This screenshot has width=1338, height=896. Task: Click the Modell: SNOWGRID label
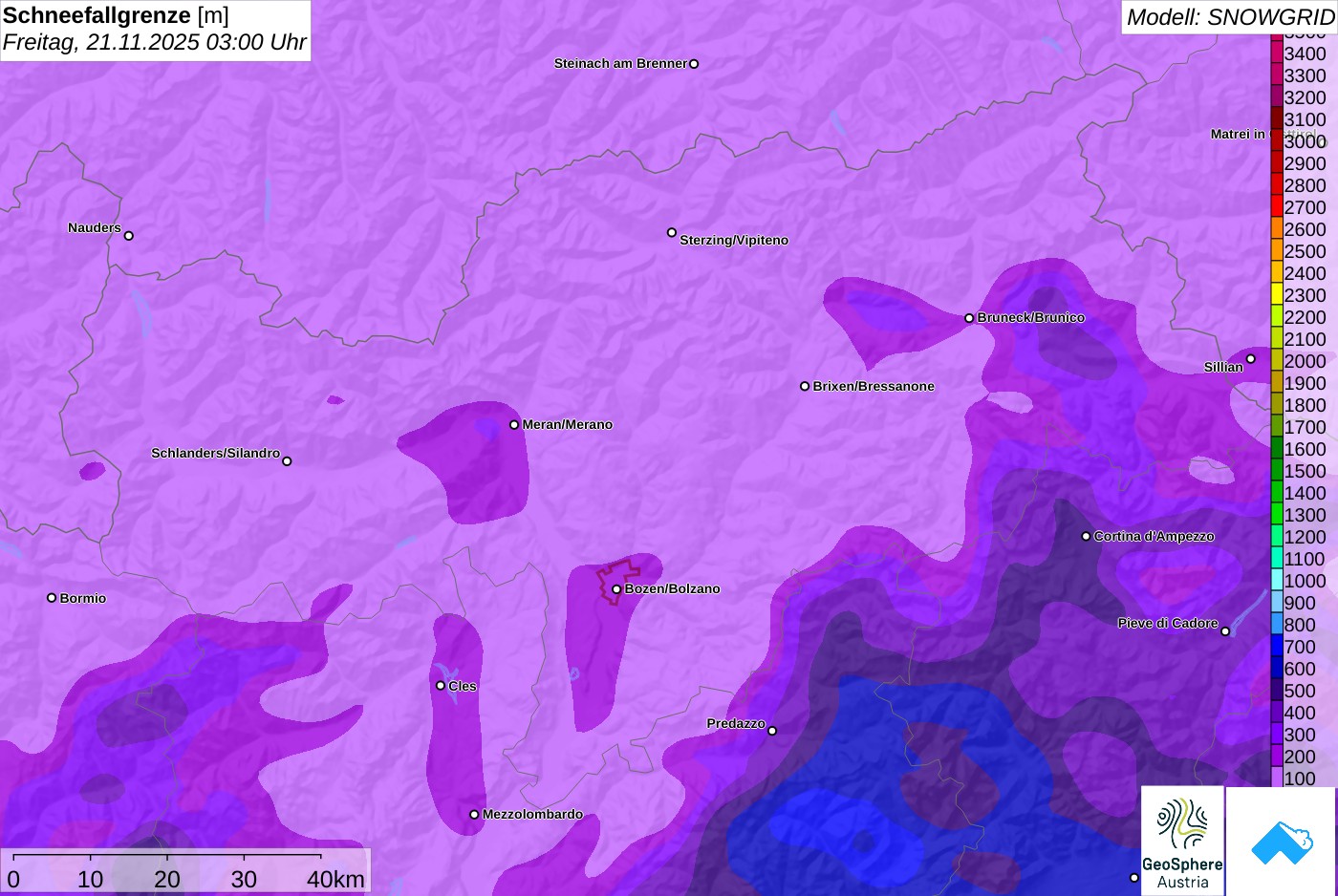[x=1230, y=17]
